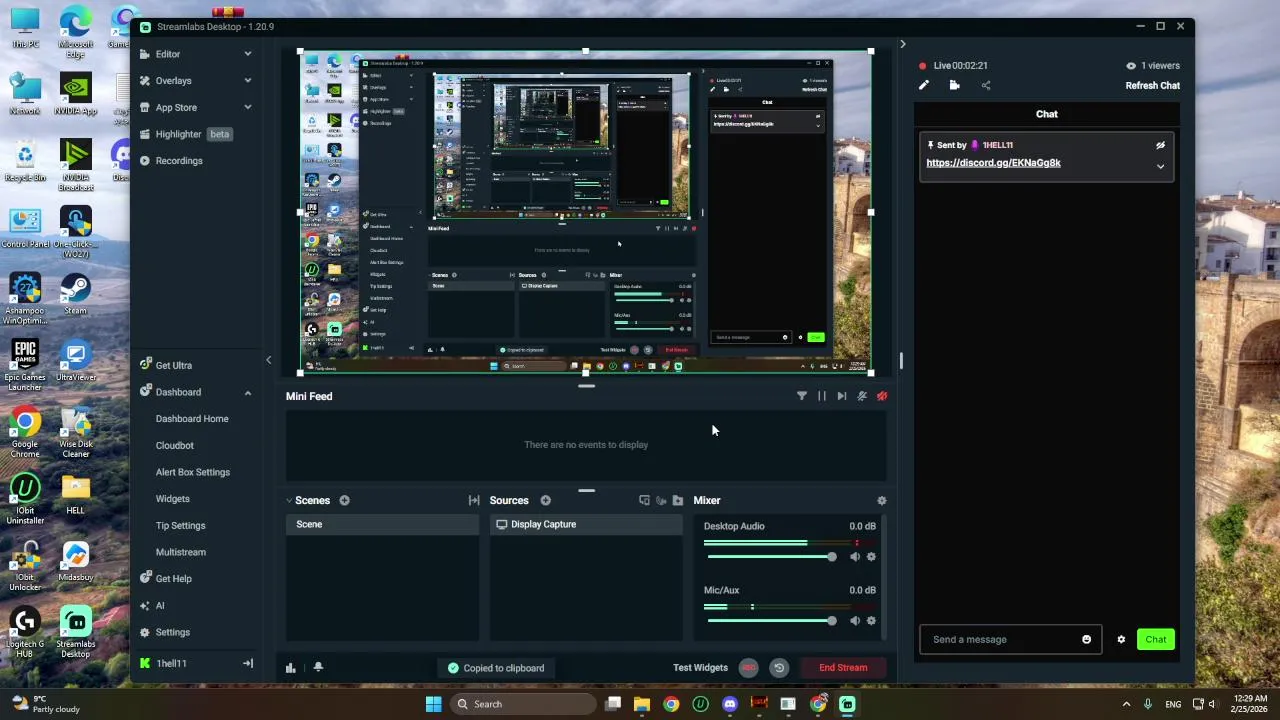1280x720 pixels.
Task: Click Refresh Chat
Action: (1152, 86)
